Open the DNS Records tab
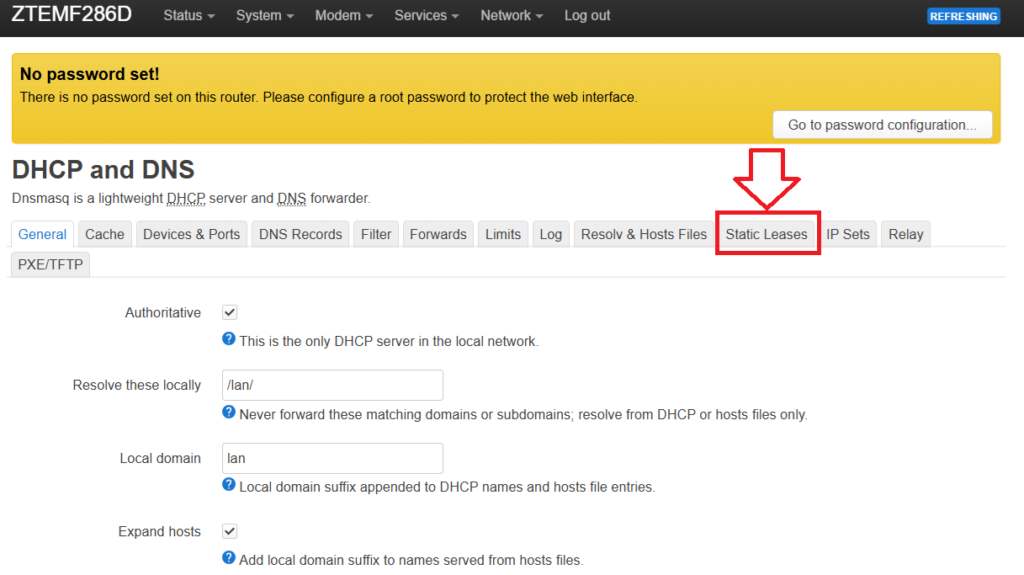Viewport: 1024px width, 575px height. click(300, 234)
